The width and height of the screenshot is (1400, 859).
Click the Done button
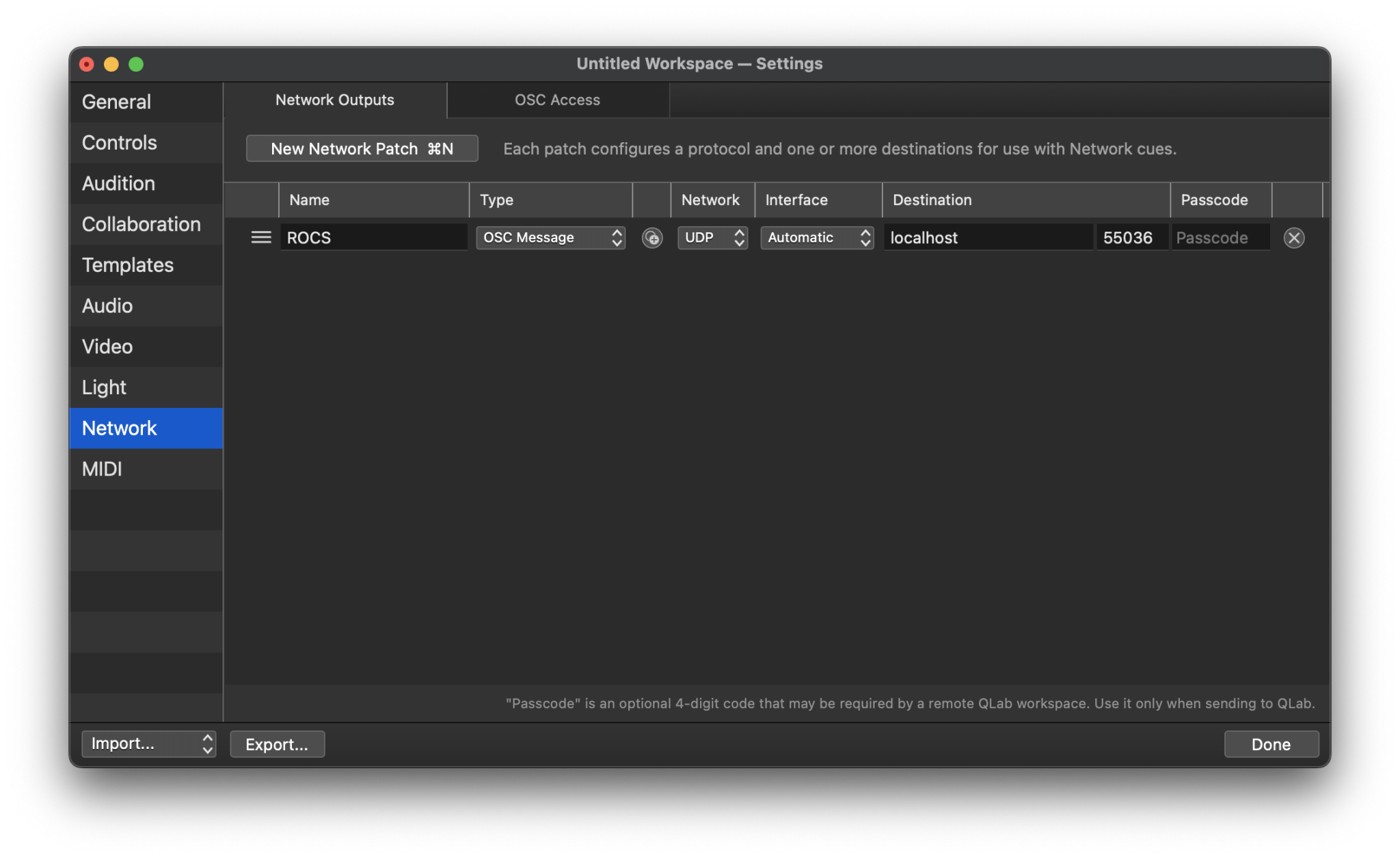(x=1270, y=744)
